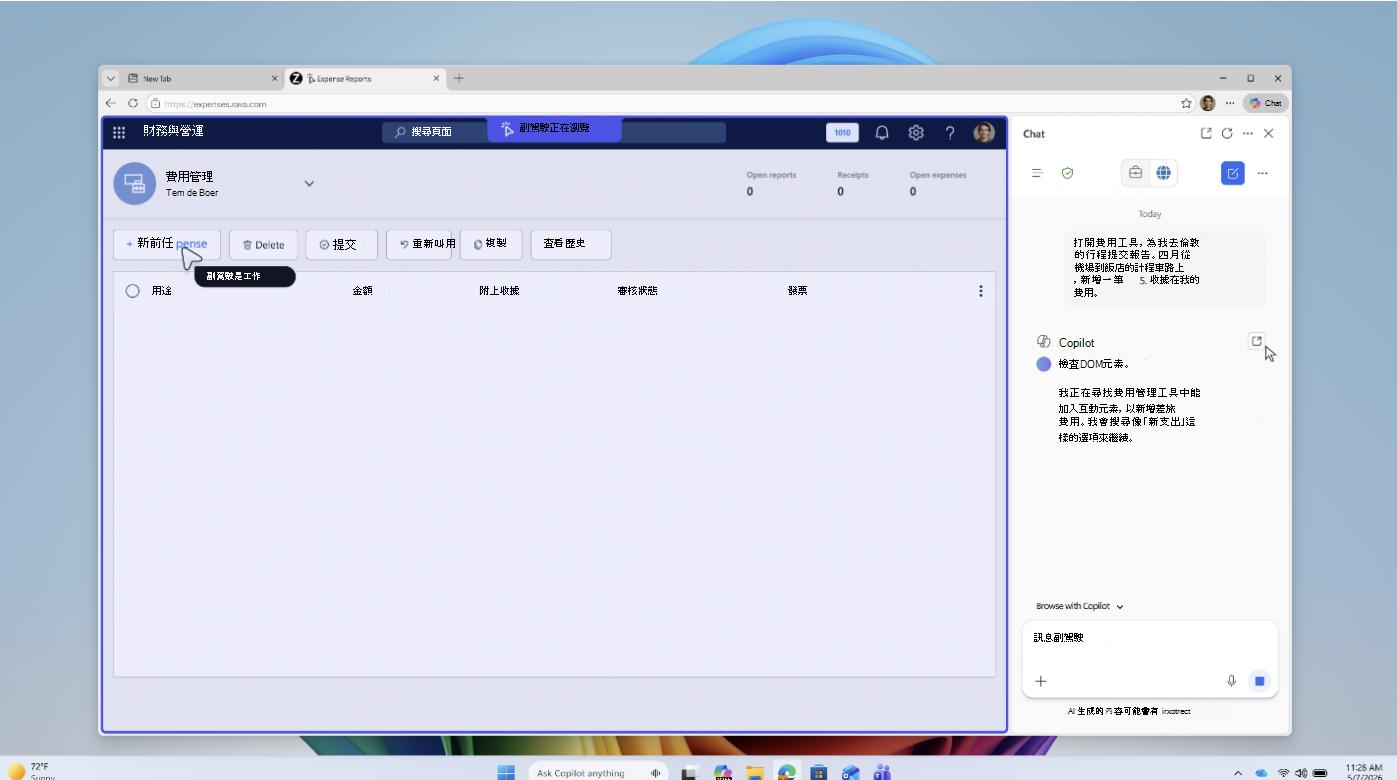1397x780 pixels.
Task: Refresh the Chat panel
Action: pos(1227,133)
